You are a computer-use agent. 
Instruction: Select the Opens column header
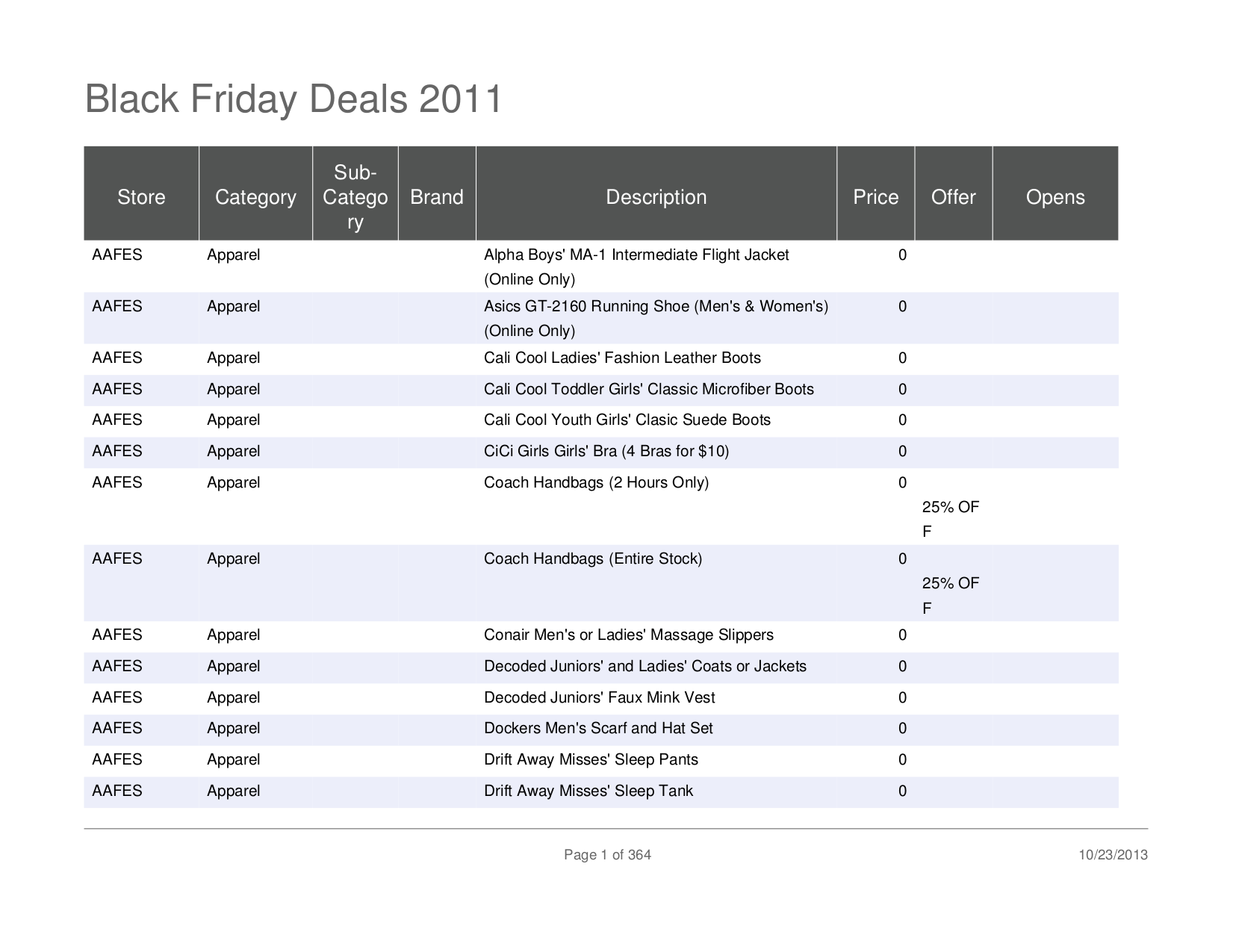(x=1055, y=197)
